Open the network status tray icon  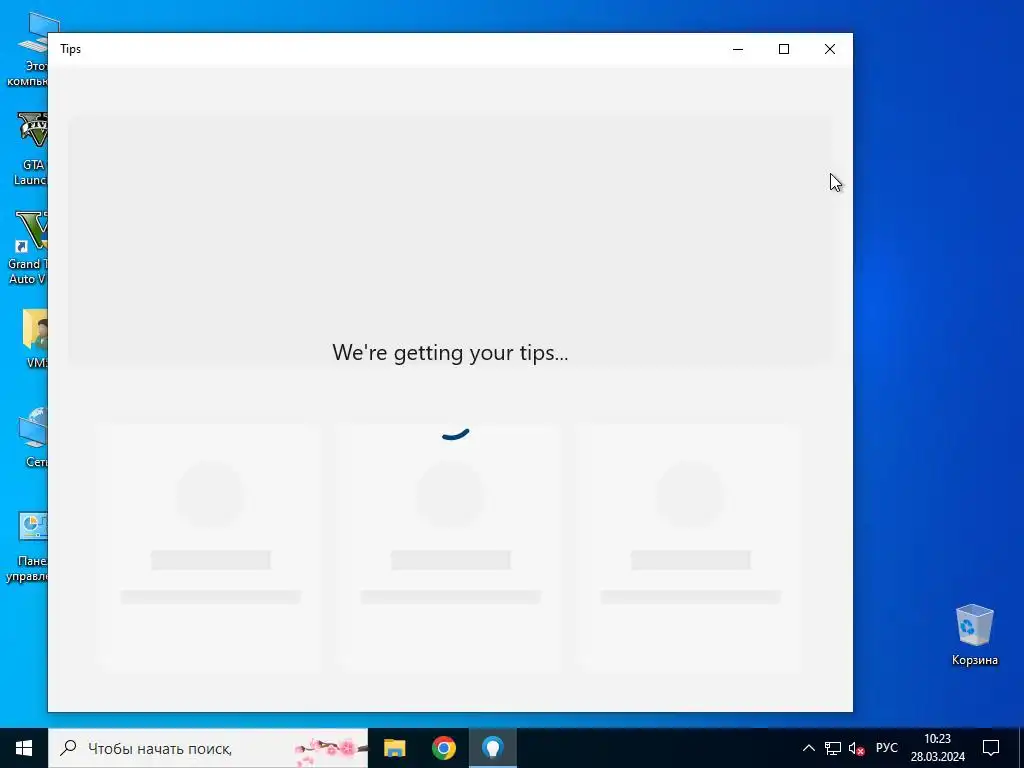coord(833,748)
